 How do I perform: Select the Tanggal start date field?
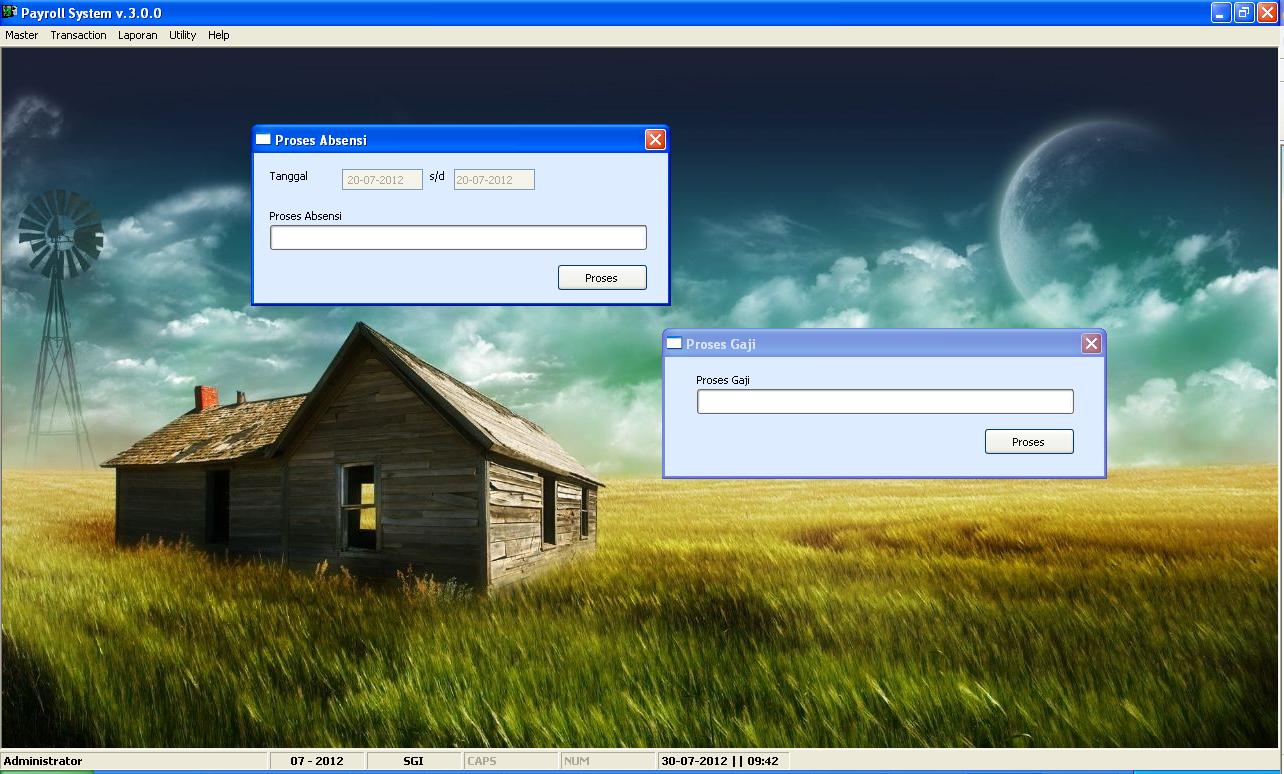pos(382,180)
